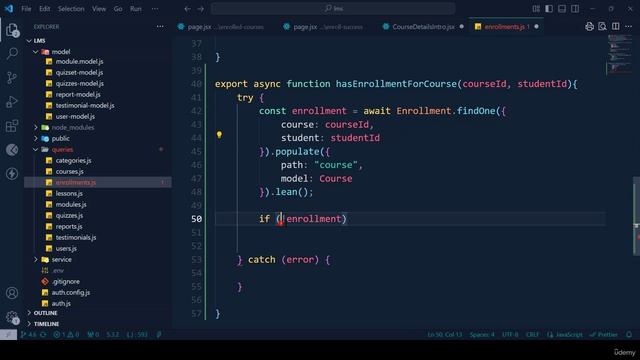Go back with the left arrow
Viewport: 640px width, 360px height.
click(187, 9)
